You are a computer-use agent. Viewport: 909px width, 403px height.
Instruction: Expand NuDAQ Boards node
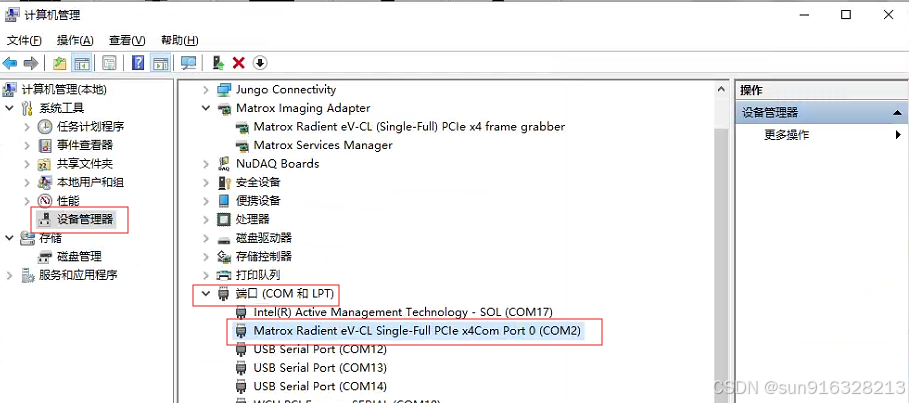coord(205,164)
